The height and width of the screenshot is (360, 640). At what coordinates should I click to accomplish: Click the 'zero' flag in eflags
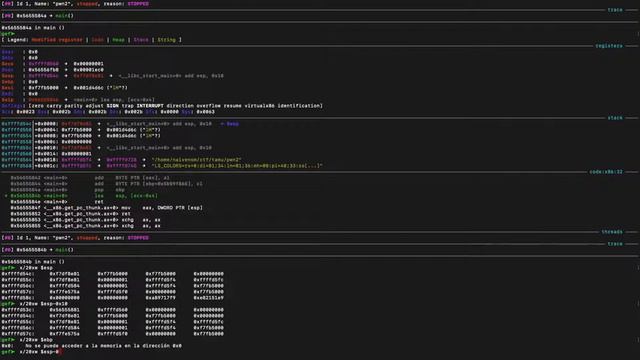[x=38, y=106]
